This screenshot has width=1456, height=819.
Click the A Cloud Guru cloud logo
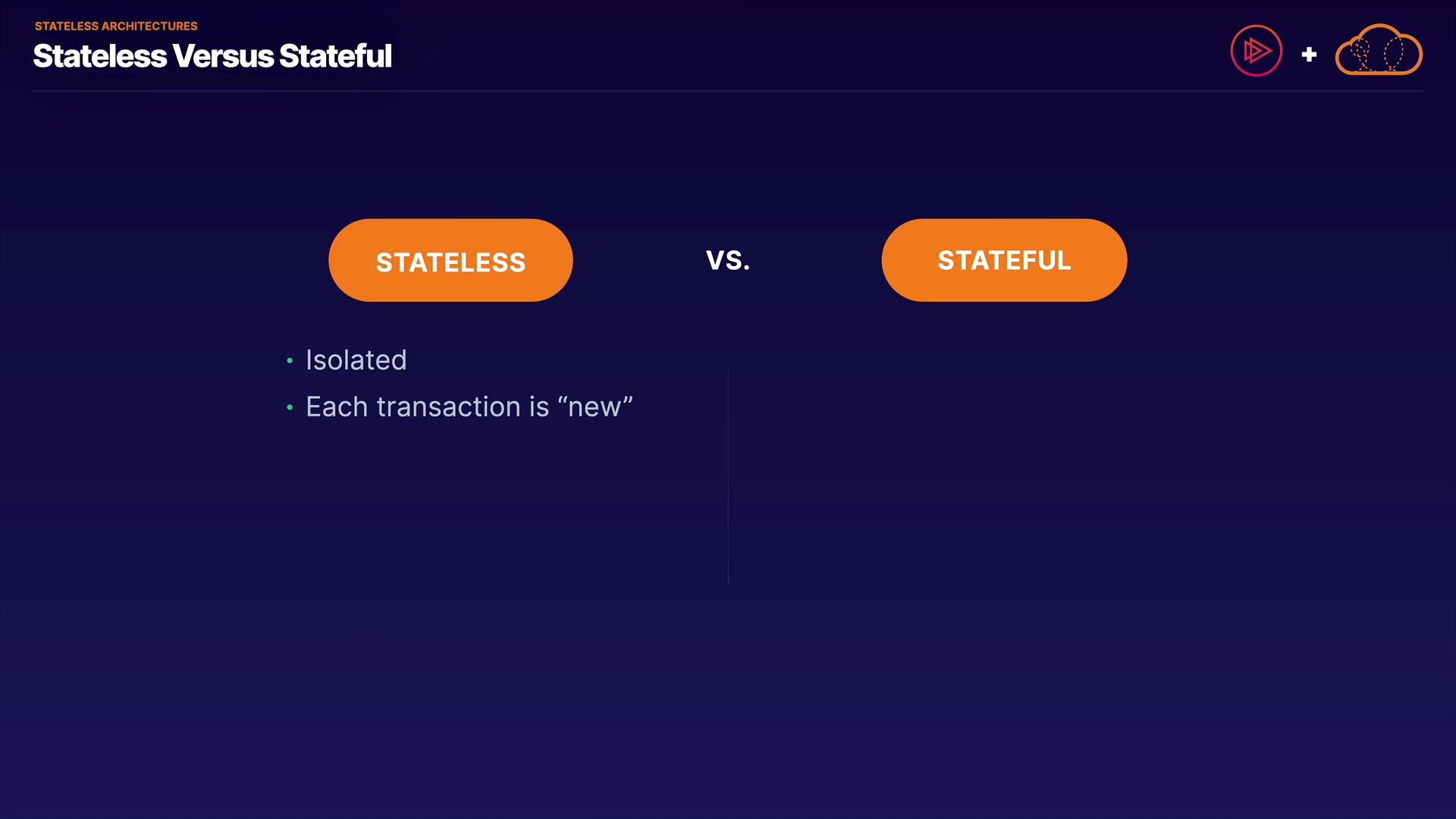click(1379, 51)
